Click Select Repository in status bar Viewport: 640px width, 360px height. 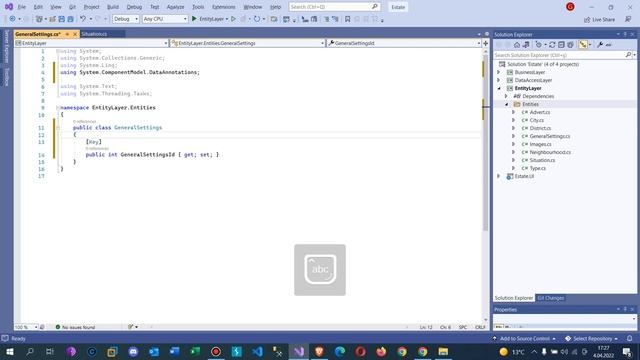pos(592,338)
